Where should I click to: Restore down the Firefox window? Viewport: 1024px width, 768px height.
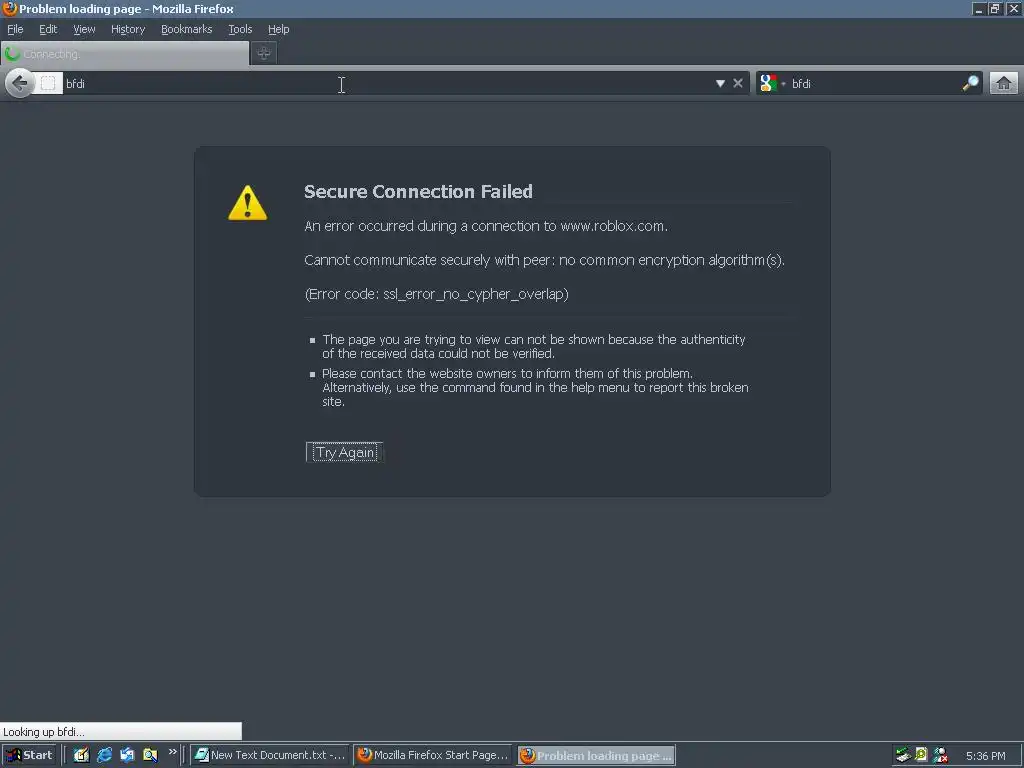click(x=995, y=8)
